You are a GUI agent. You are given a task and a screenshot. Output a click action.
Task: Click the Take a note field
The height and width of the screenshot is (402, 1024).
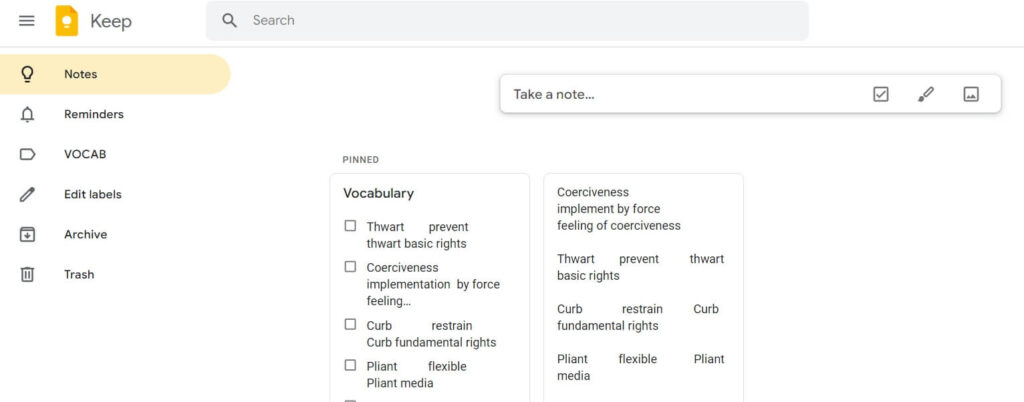[x=679, y=94]
